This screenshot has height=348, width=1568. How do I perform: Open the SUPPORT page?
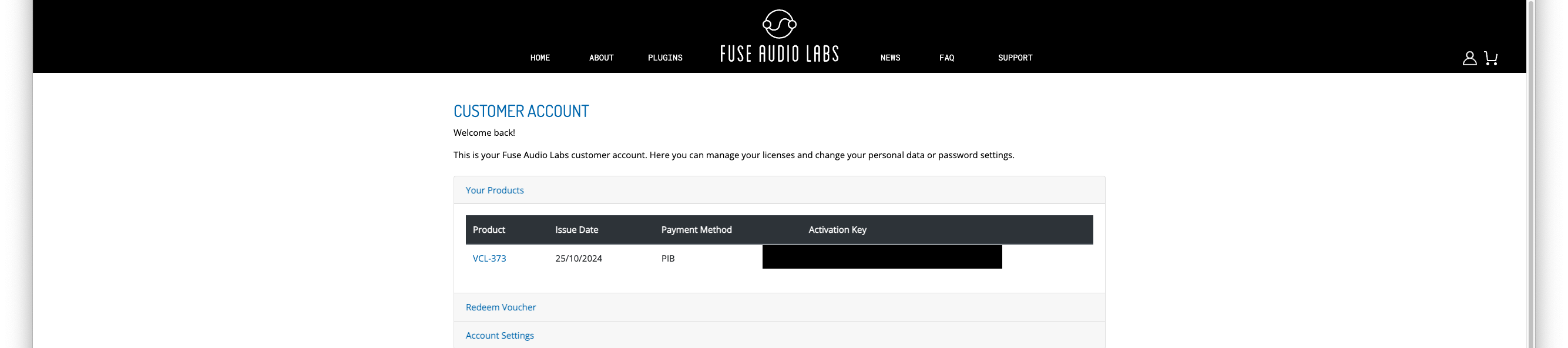pos(1015,58)
